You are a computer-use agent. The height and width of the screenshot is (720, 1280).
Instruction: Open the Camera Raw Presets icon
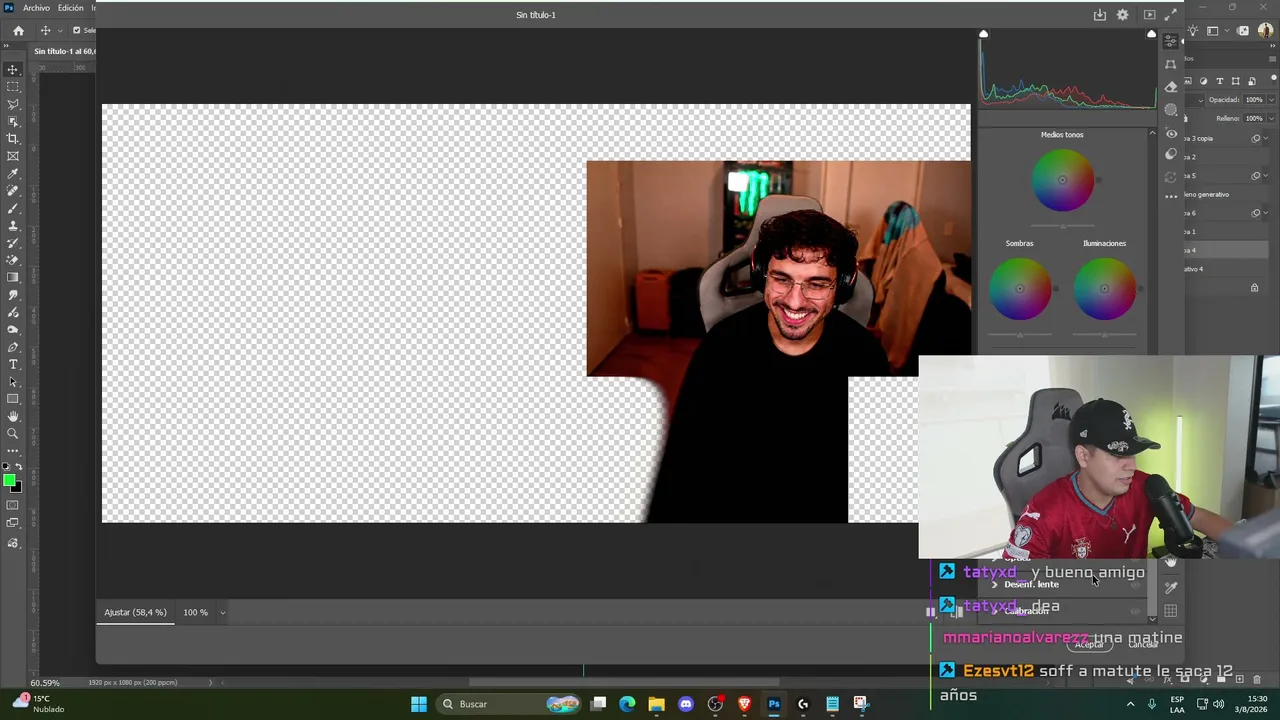click(1171, 155)
